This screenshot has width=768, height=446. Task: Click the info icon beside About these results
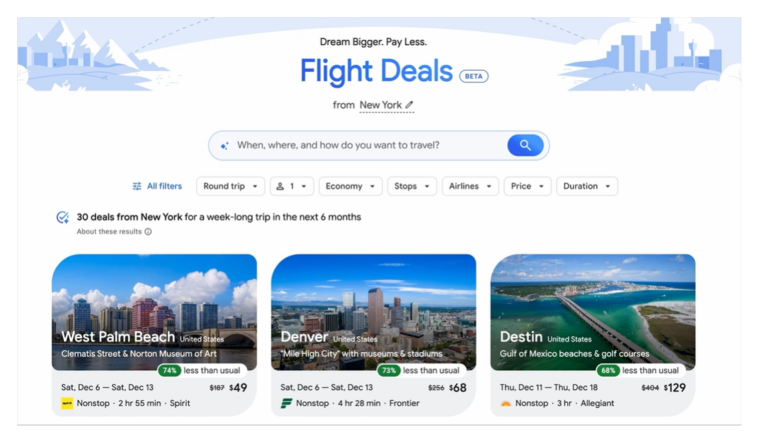click(x=148, y=232)
